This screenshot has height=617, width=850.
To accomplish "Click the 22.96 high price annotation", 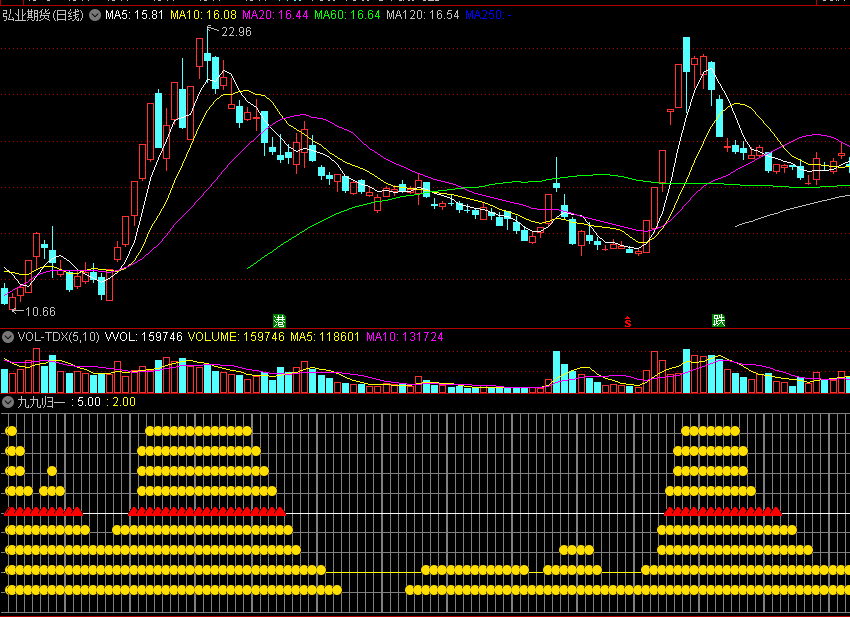I will [x=236, y=32].
